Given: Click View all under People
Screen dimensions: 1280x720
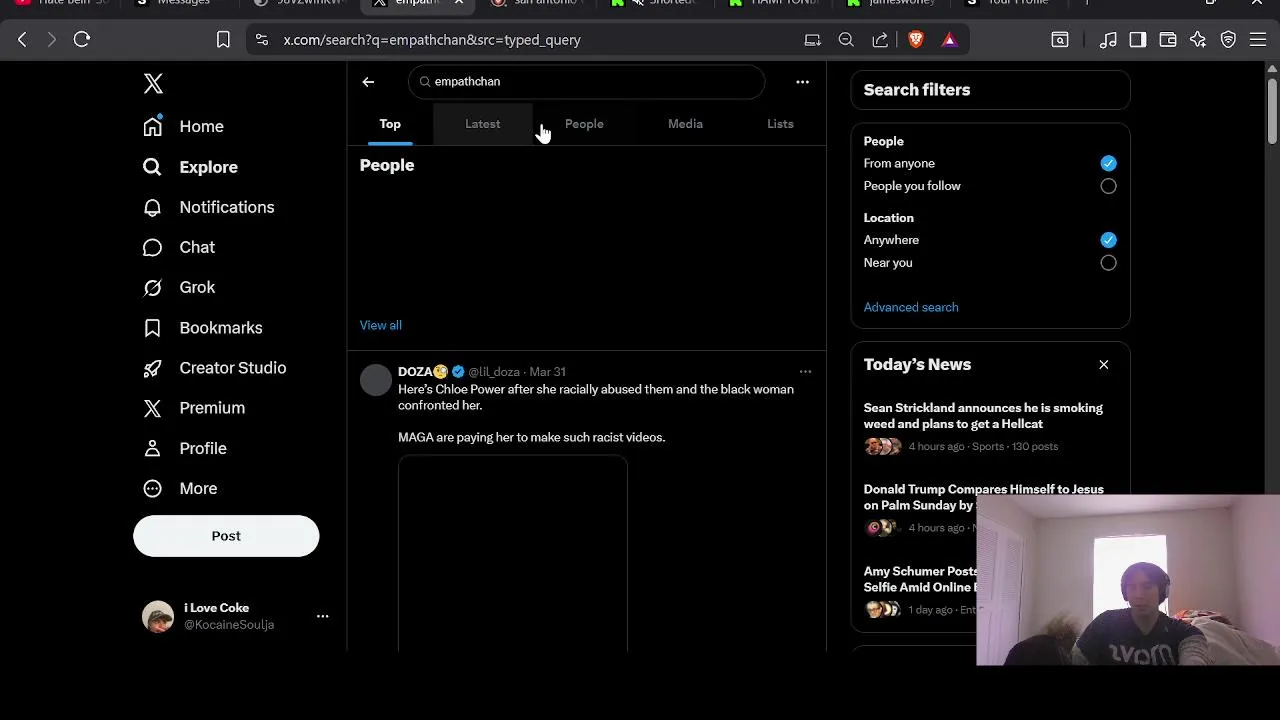Looking at the screenshot, I should (381, 325).
